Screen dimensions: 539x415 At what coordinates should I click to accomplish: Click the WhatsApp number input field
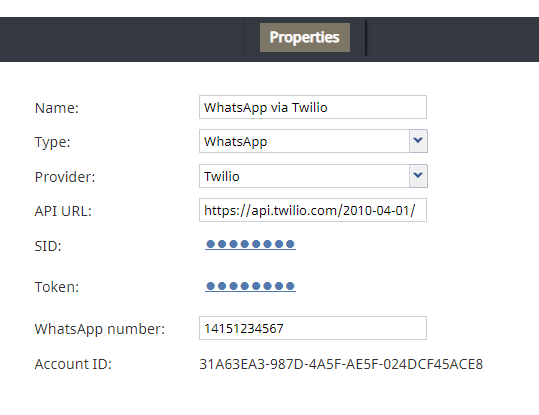[313, 328]
